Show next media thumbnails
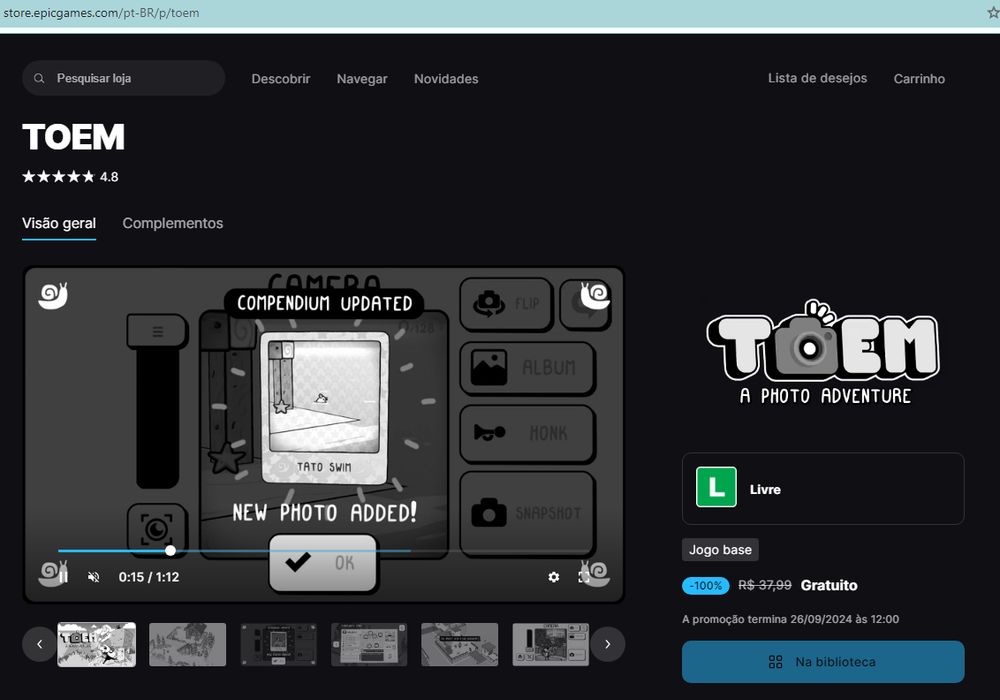The image size is (1000, 700). point(607,645)
